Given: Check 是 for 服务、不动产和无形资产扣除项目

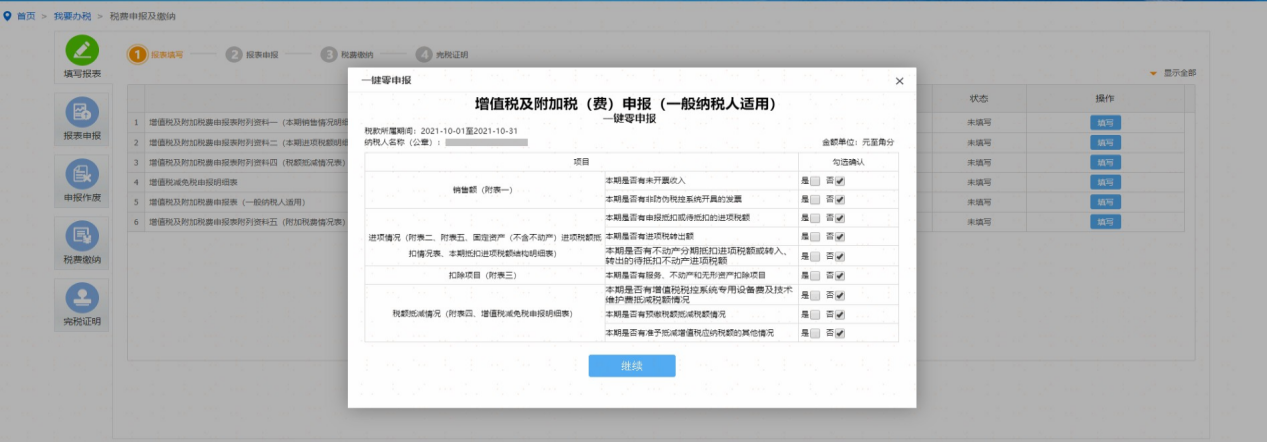Looking at the screenshot, I should click(815, 275).
